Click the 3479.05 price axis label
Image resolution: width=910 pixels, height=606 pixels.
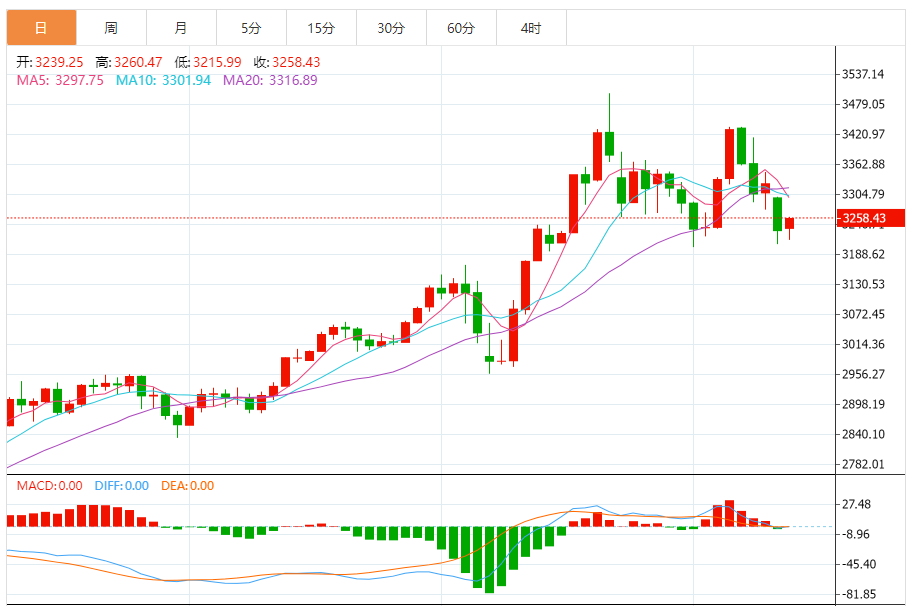(x=863, y=104)
